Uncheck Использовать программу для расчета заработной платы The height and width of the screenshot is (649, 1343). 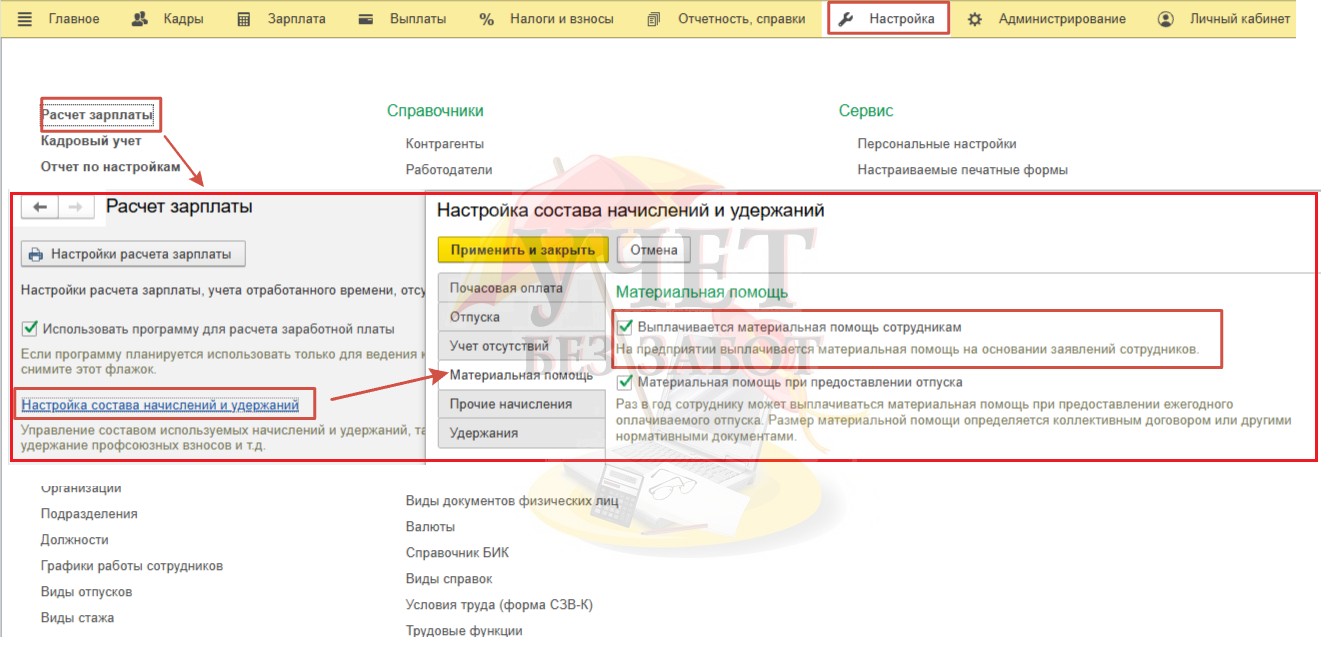point(30,328)
